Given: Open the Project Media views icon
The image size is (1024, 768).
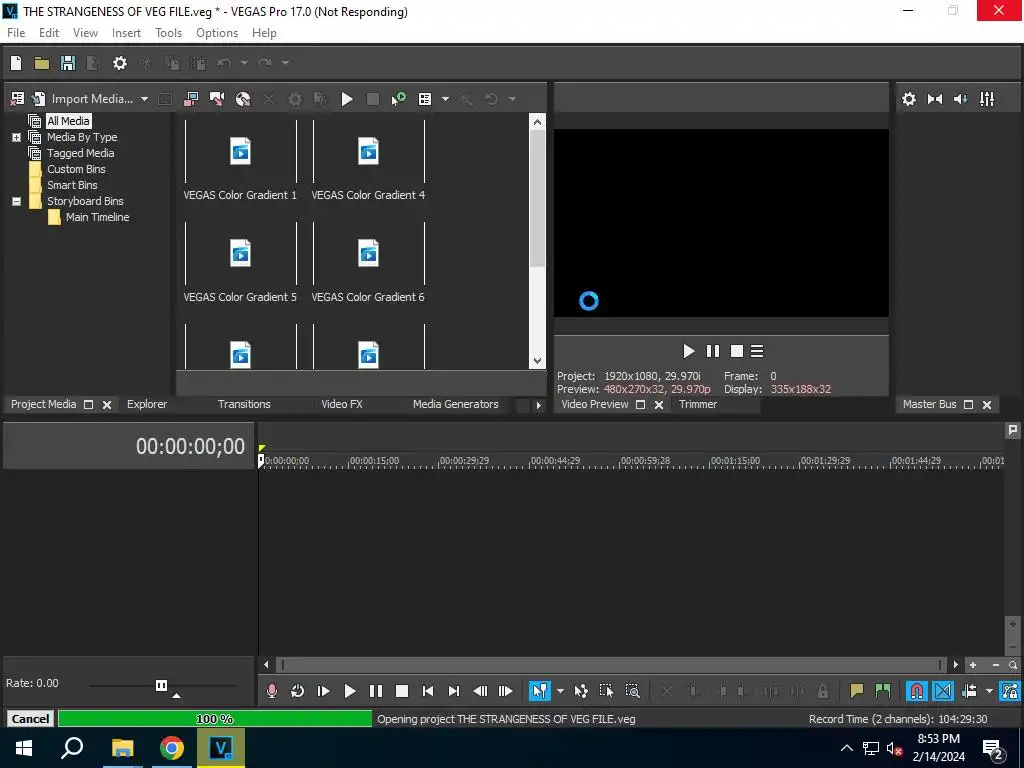Looking at the screenshot, I should (x=424, y=99).
